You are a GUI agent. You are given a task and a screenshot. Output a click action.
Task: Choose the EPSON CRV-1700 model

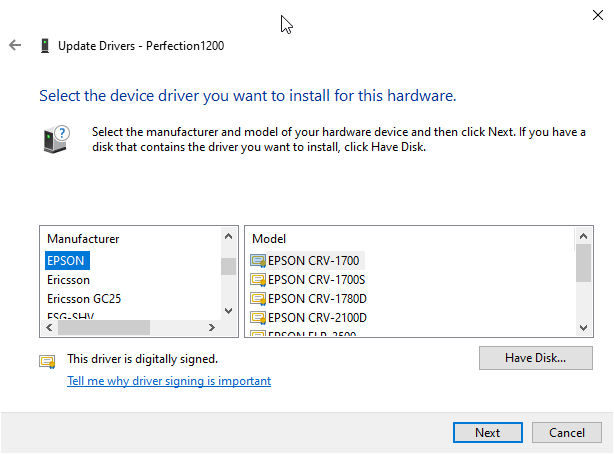(313, 261)
